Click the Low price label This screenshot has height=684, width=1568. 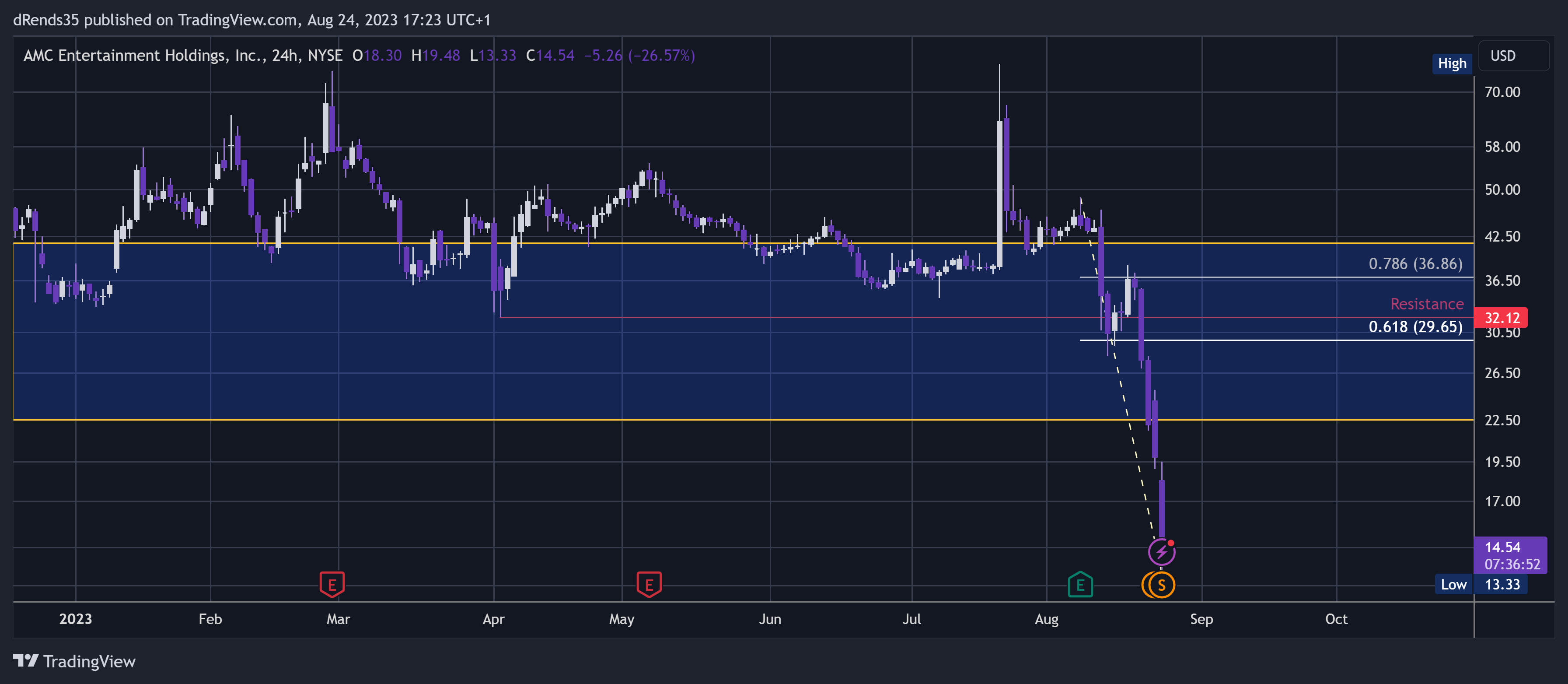pyautogui.click(x=1453, y=584)
